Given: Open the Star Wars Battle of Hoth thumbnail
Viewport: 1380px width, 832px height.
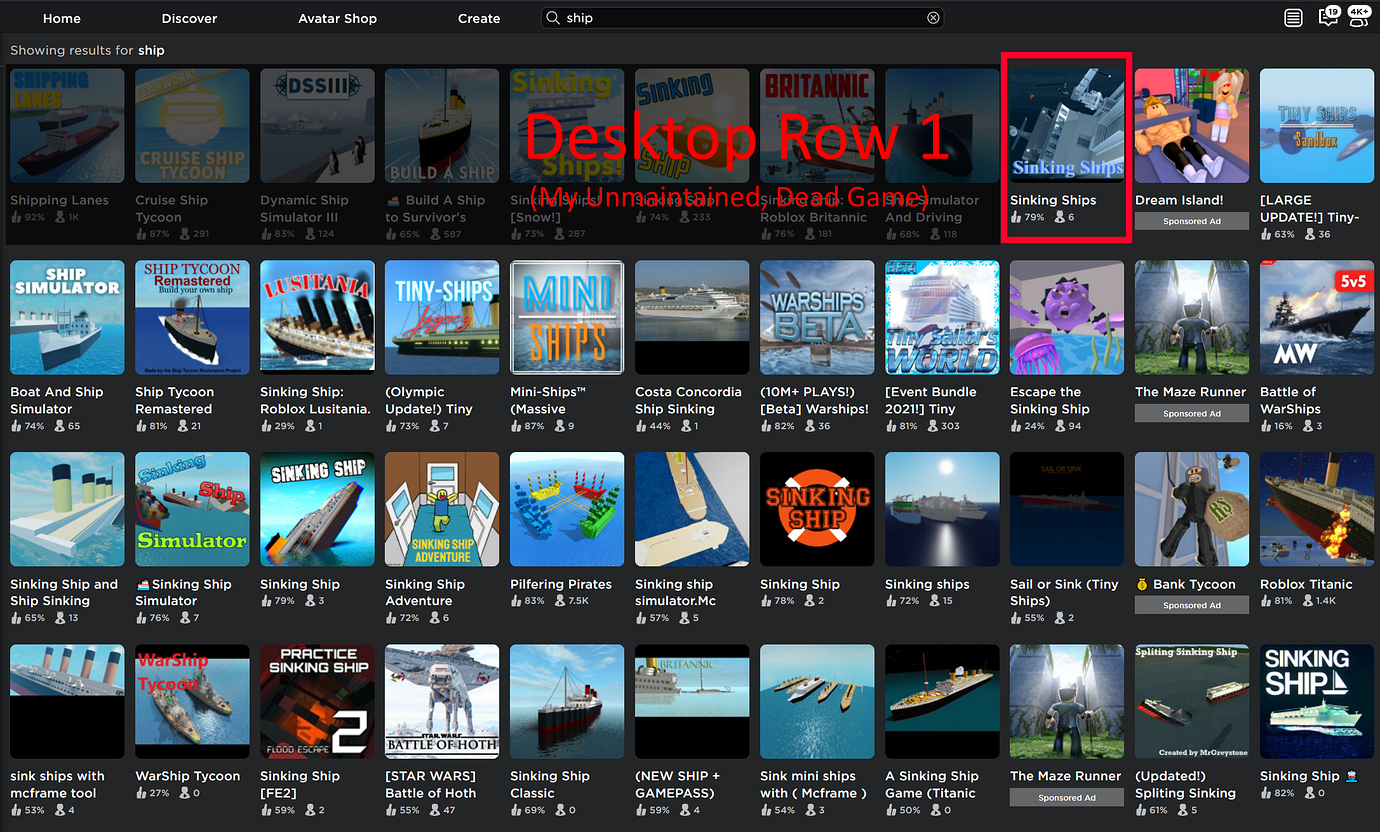Looking at the screenshot, I should pyautogui.click(x=442, y=702).
